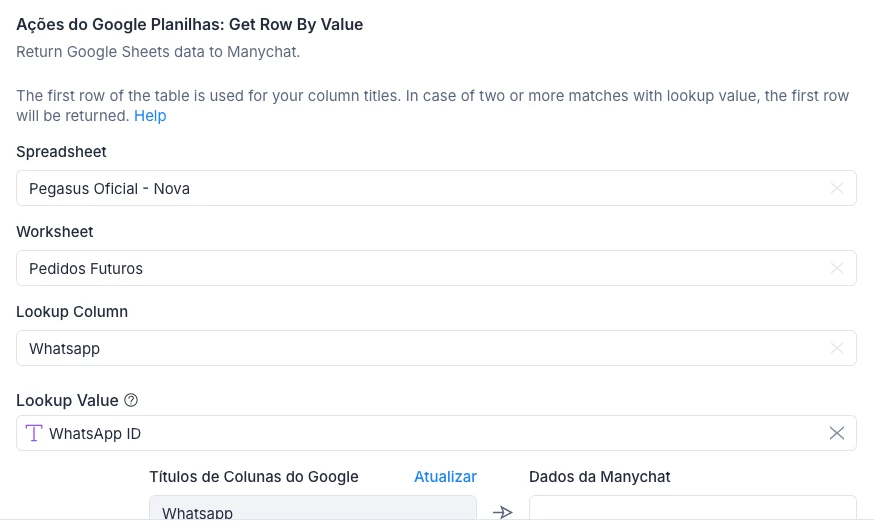Click the empty Dados da Manychat field
Image resolution: width=874 pixels, height=529 pixels.
(x=692, y=510)
